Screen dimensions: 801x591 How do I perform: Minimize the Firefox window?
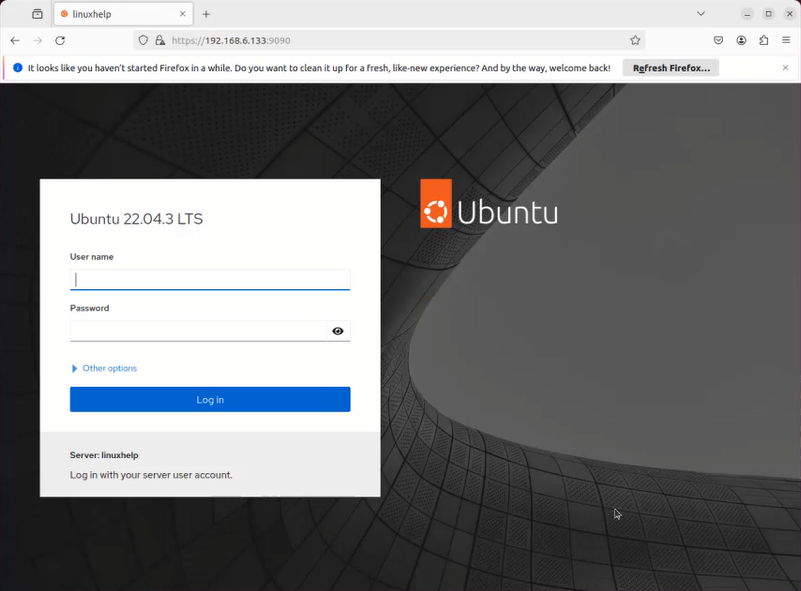click(747, 14)
